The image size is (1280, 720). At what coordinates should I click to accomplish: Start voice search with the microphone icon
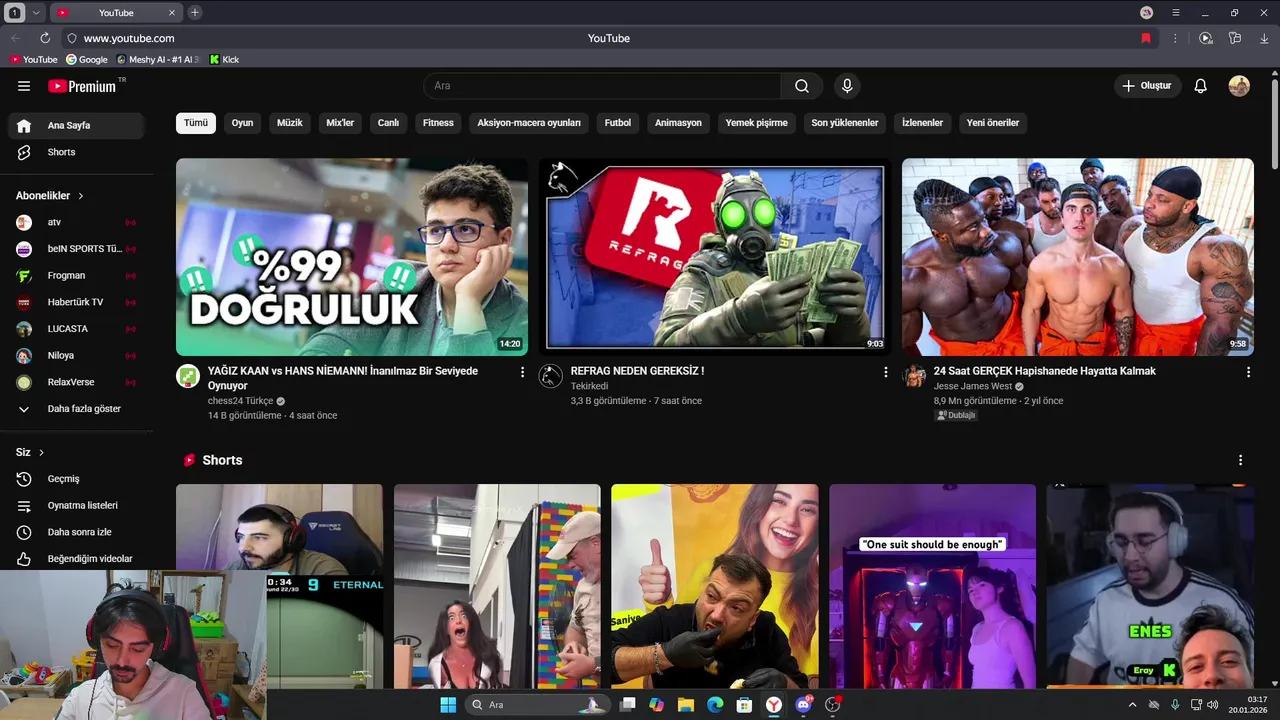pyautogui.click(x=847, y=86)
